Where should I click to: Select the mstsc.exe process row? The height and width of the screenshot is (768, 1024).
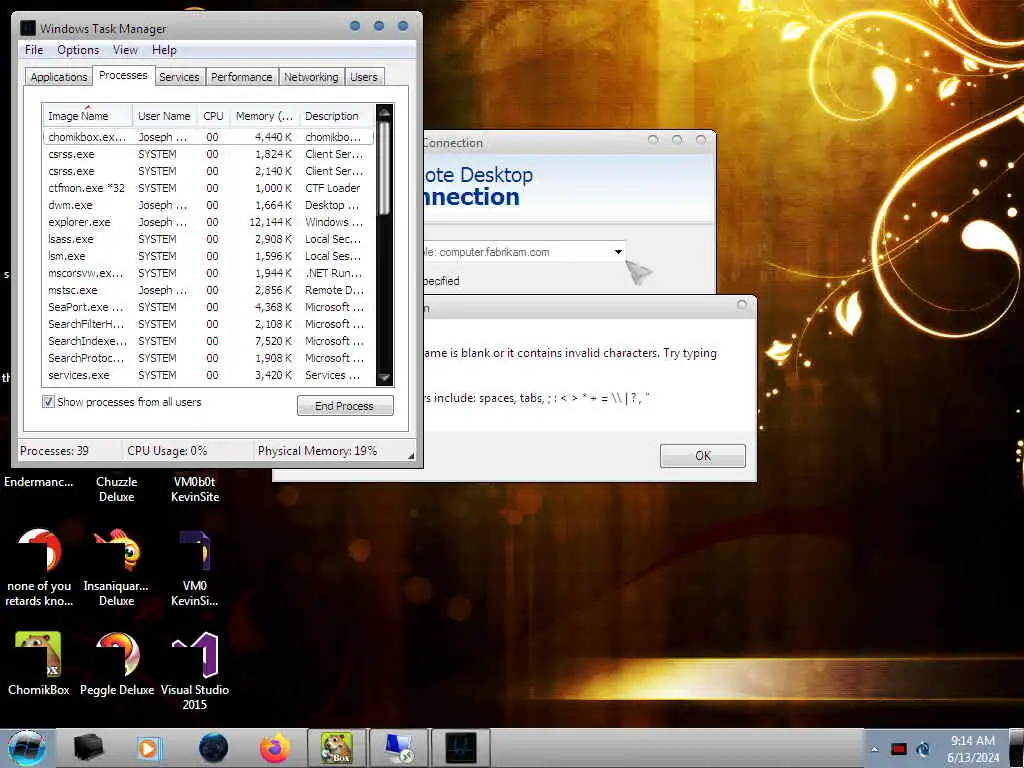(x=209, y=290)
